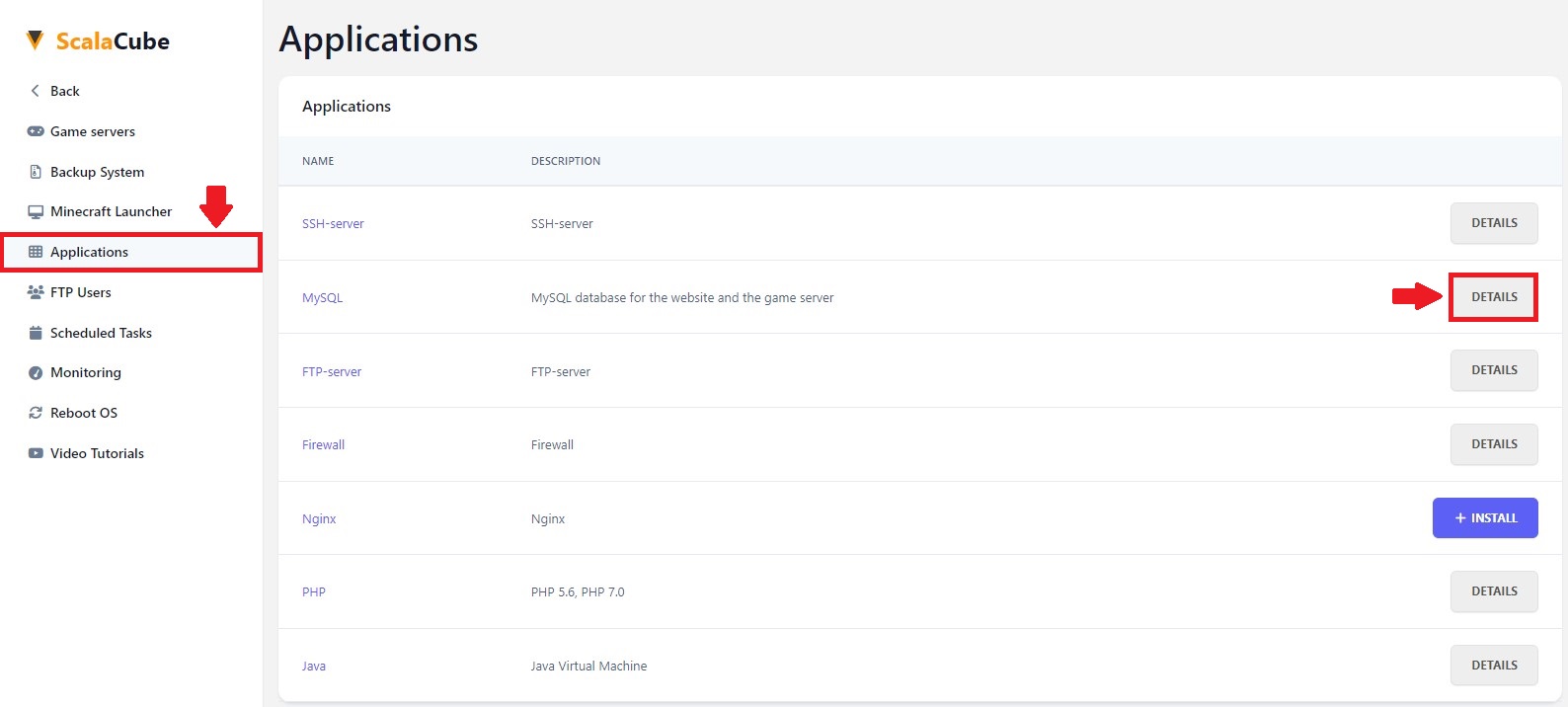The height and width of the screenshot is (707, 1568).
Task: Open Video Tutorials menu item
Action: [97, 453]
